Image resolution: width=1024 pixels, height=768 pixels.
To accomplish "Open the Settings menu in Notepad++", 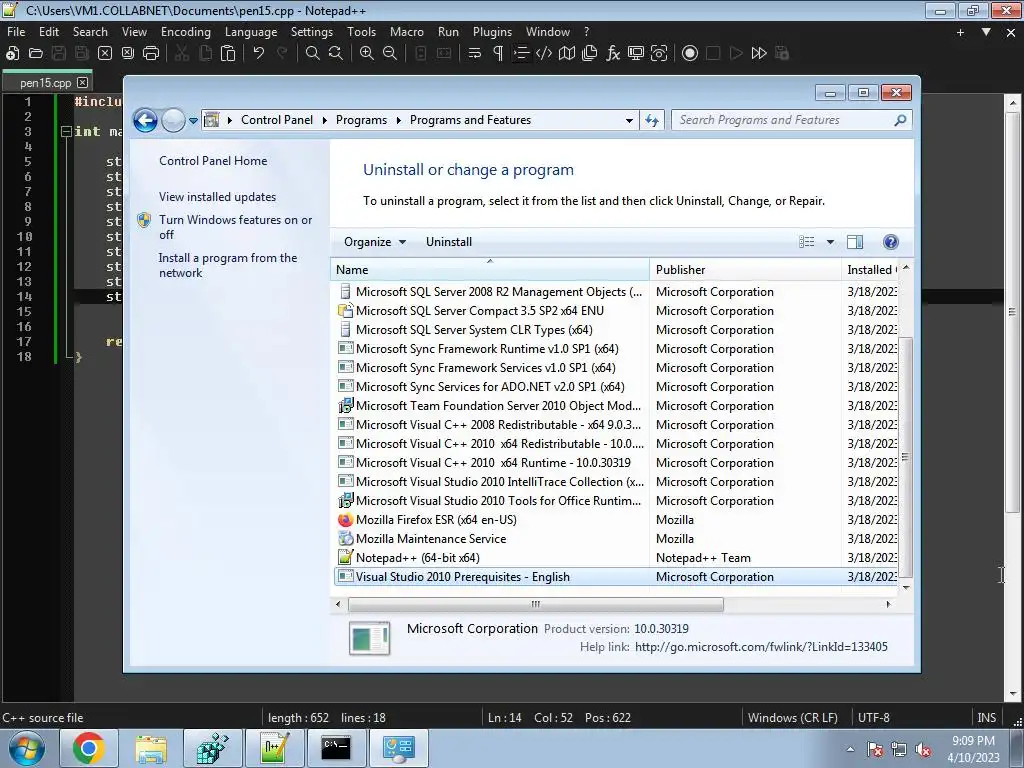I will [x=312, y=31].
